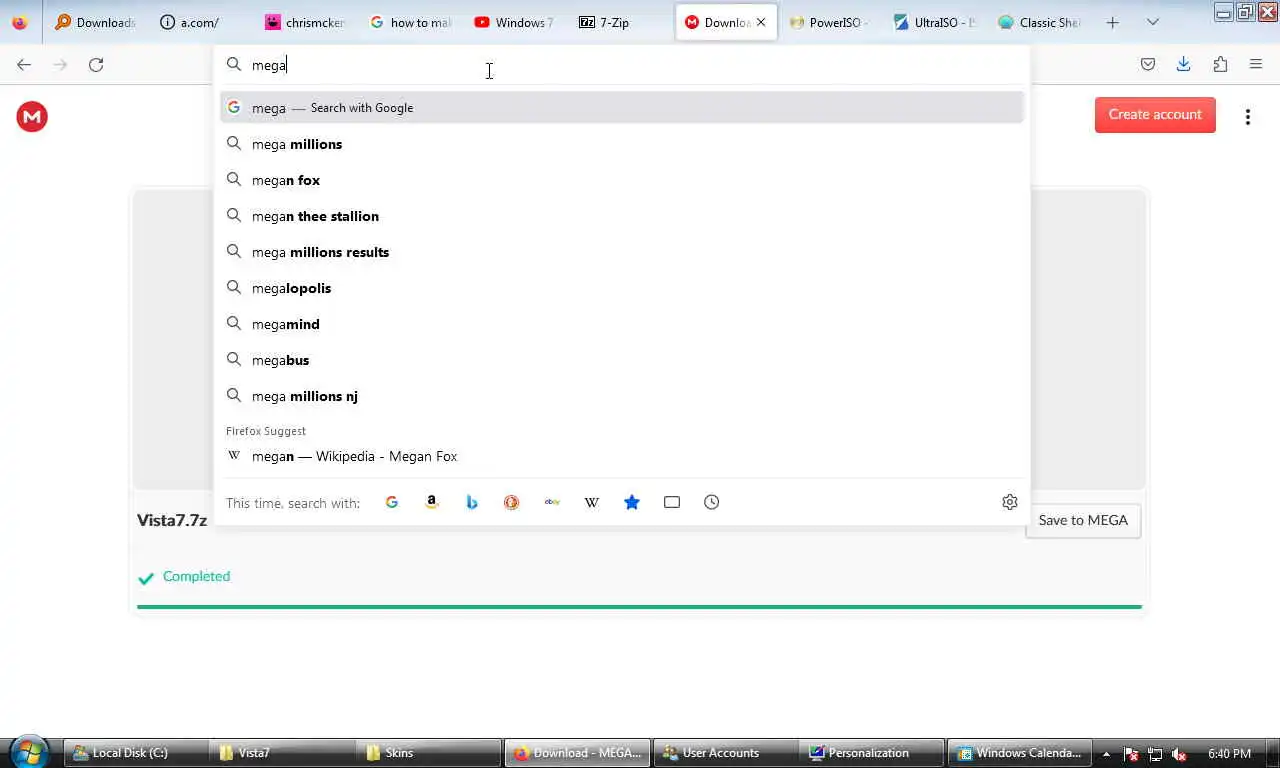The image size is (1280, 768).
Task: Open 'megan — Wikipedia - Megan Fox' suggestion
Action: pyautogui.click(x=622, y=456)
